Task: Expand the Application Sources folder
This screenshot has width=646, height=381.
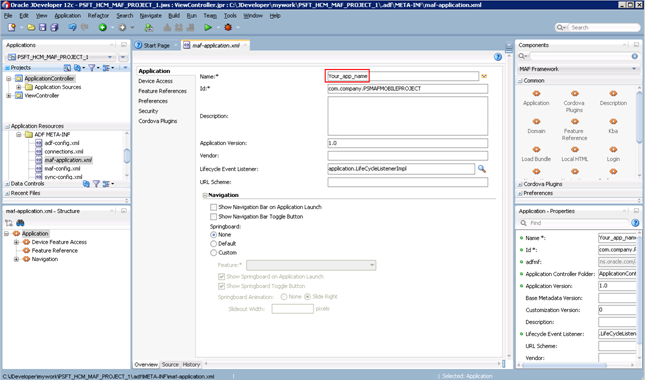Action: click(19, 87)
